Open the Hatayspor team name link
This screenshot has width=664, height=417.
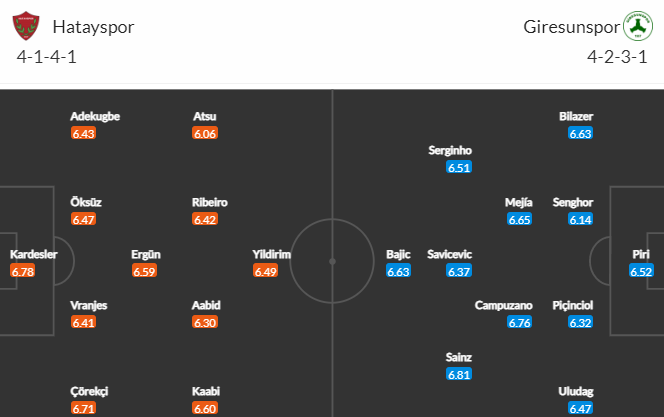click(93, 27)
